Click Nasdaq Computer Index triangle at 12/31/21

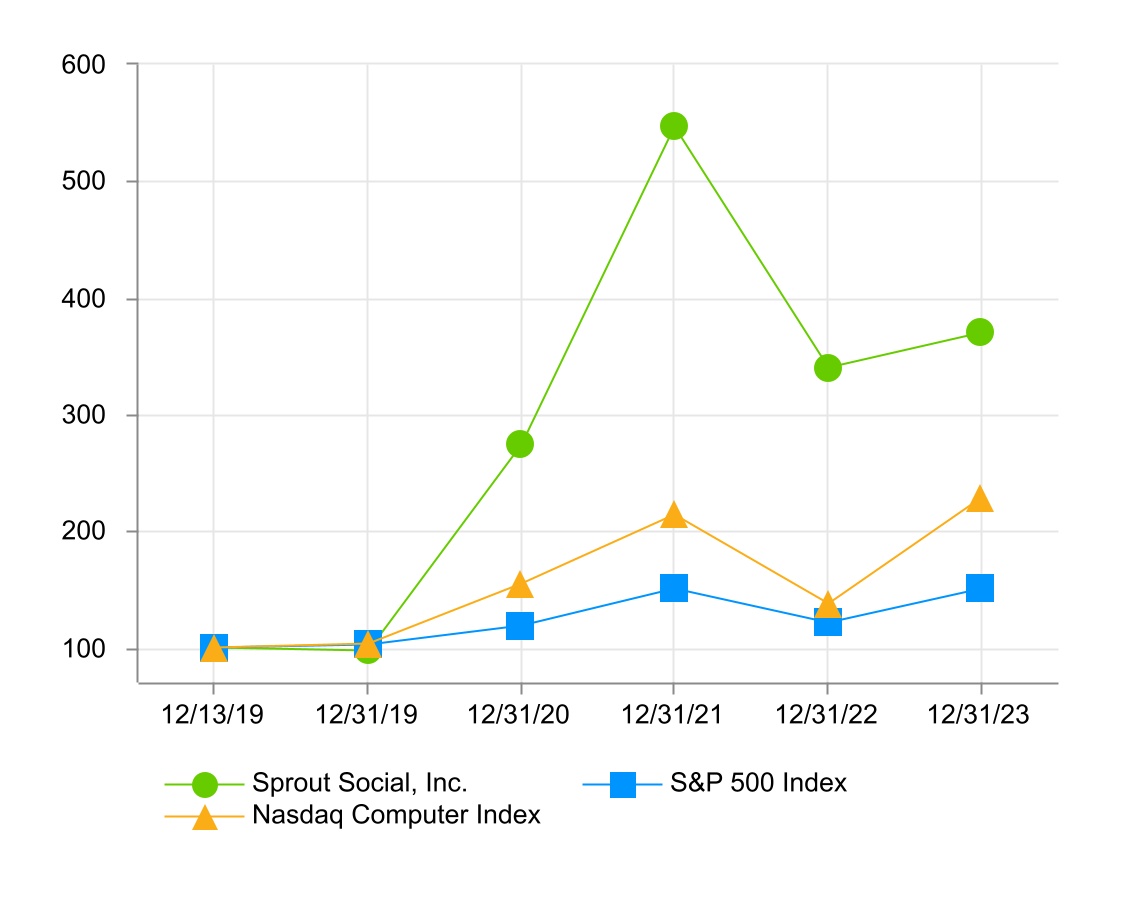pyautogui.click(x=673, y=515)
